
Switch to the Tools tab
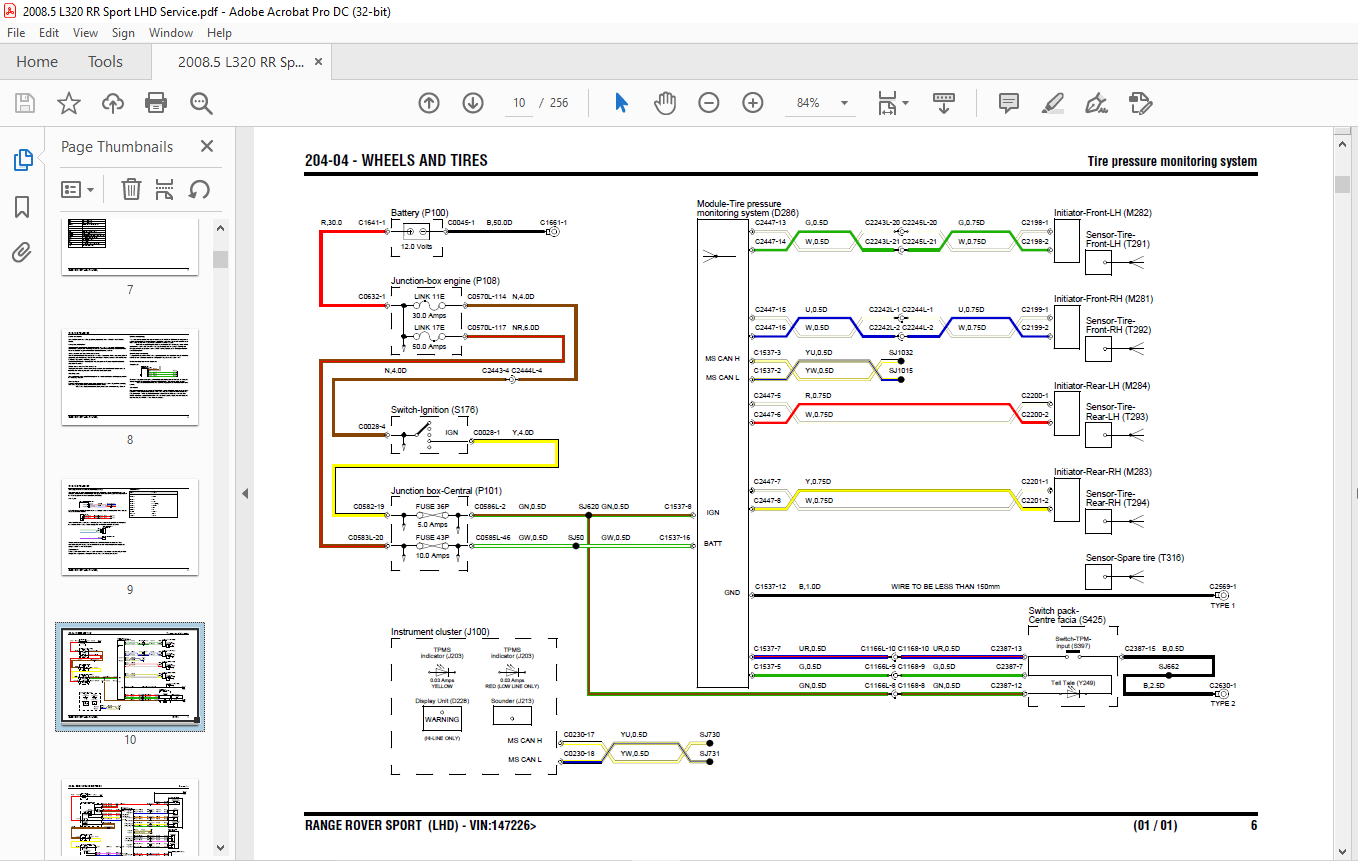point(105,62)
